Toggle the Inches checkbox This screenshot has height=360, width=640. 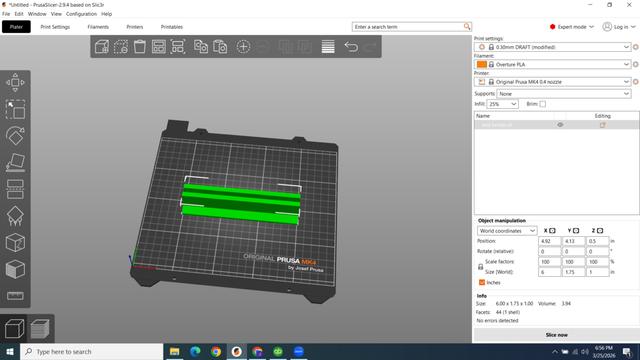[x=482, y=282]
